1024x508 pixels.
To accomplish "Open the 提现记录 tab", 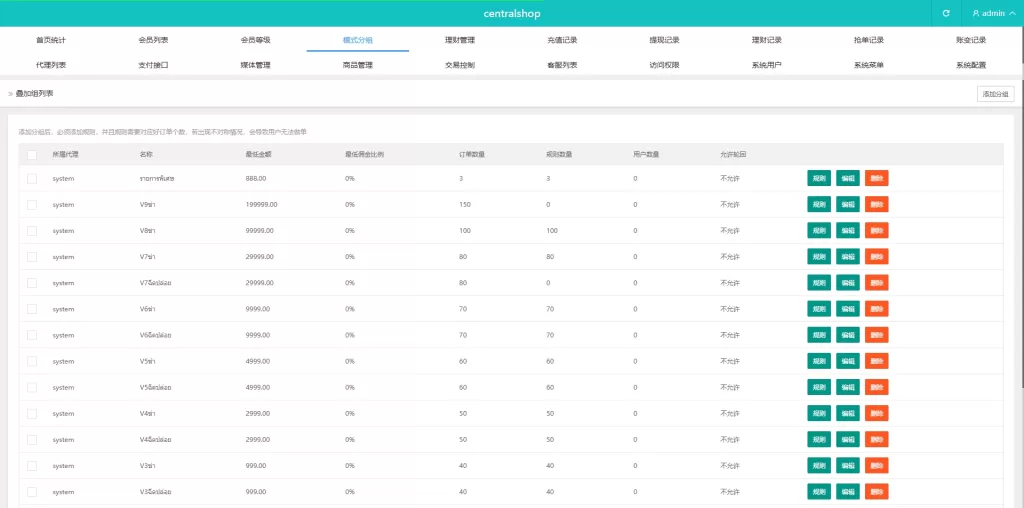I will (664, 40).
